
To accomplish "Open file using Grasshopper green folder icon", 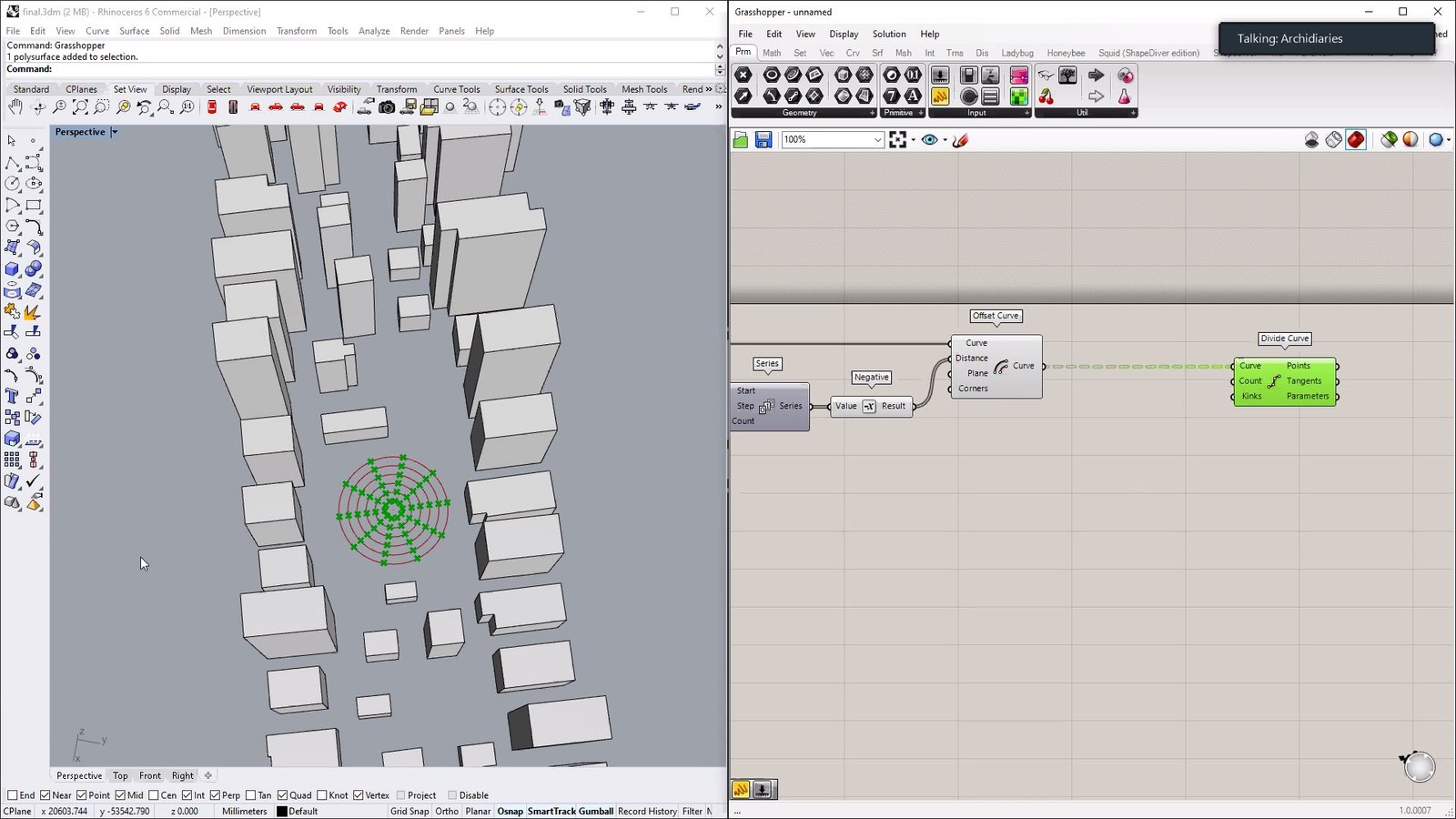I will [741, 140].
